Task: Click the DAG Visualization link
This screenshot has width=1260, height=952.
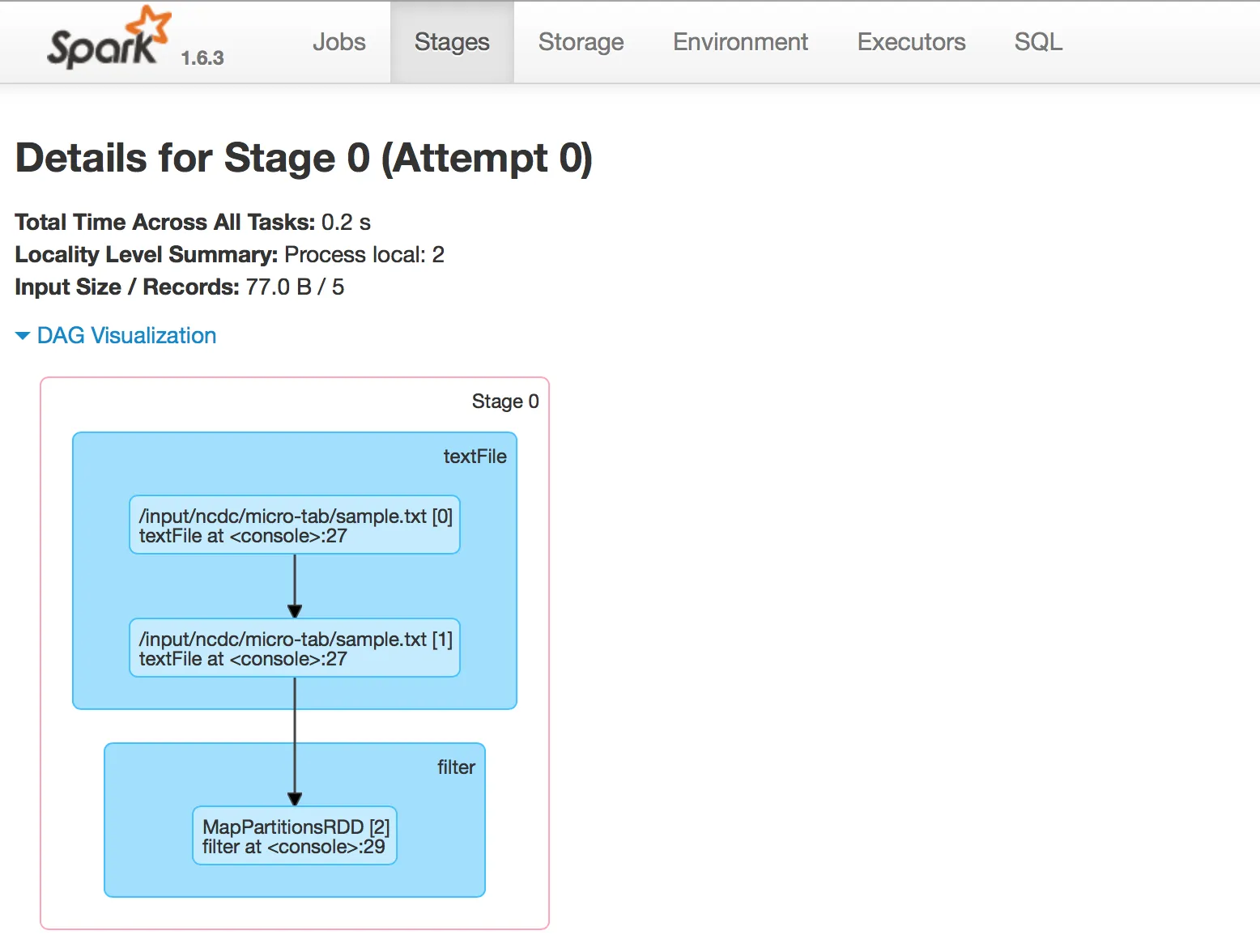Action: pos(126,336)
